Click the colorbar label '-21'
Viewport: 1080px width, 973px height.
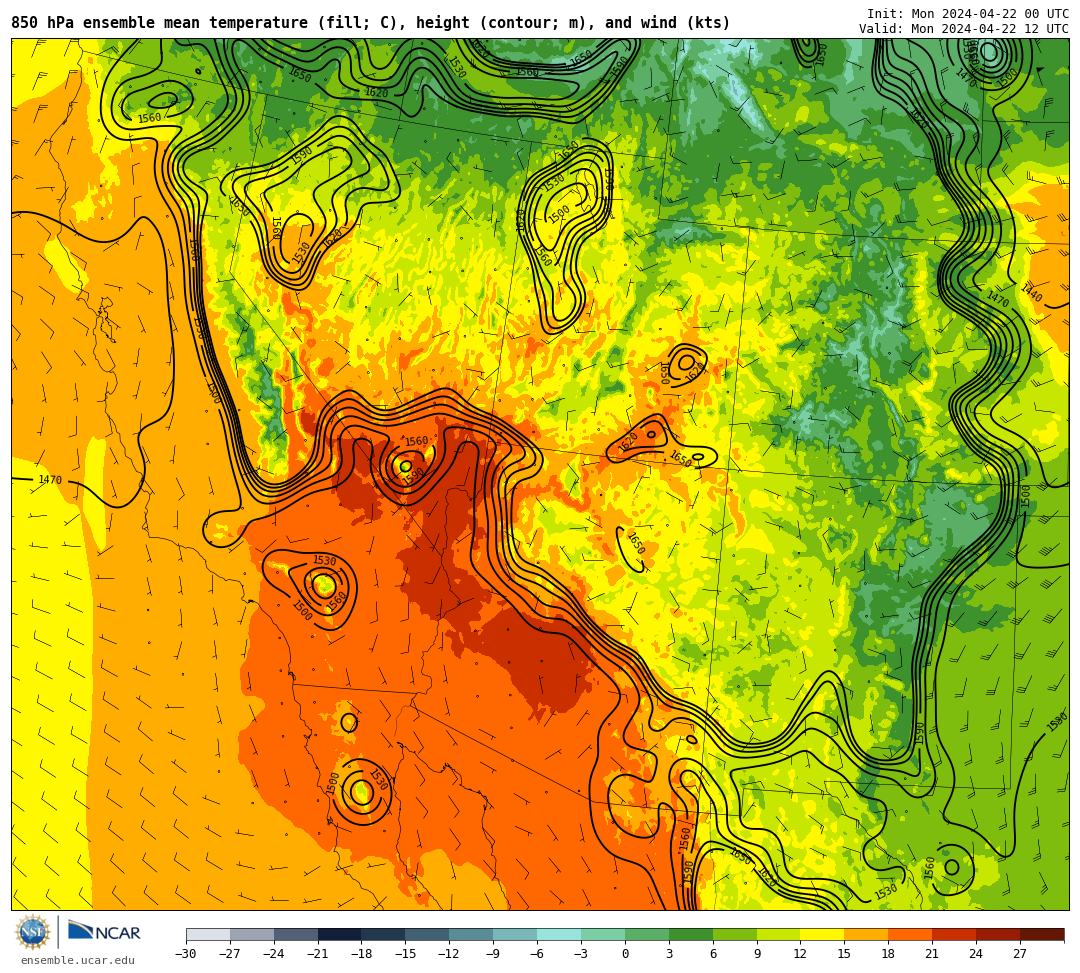pos(318,954)
